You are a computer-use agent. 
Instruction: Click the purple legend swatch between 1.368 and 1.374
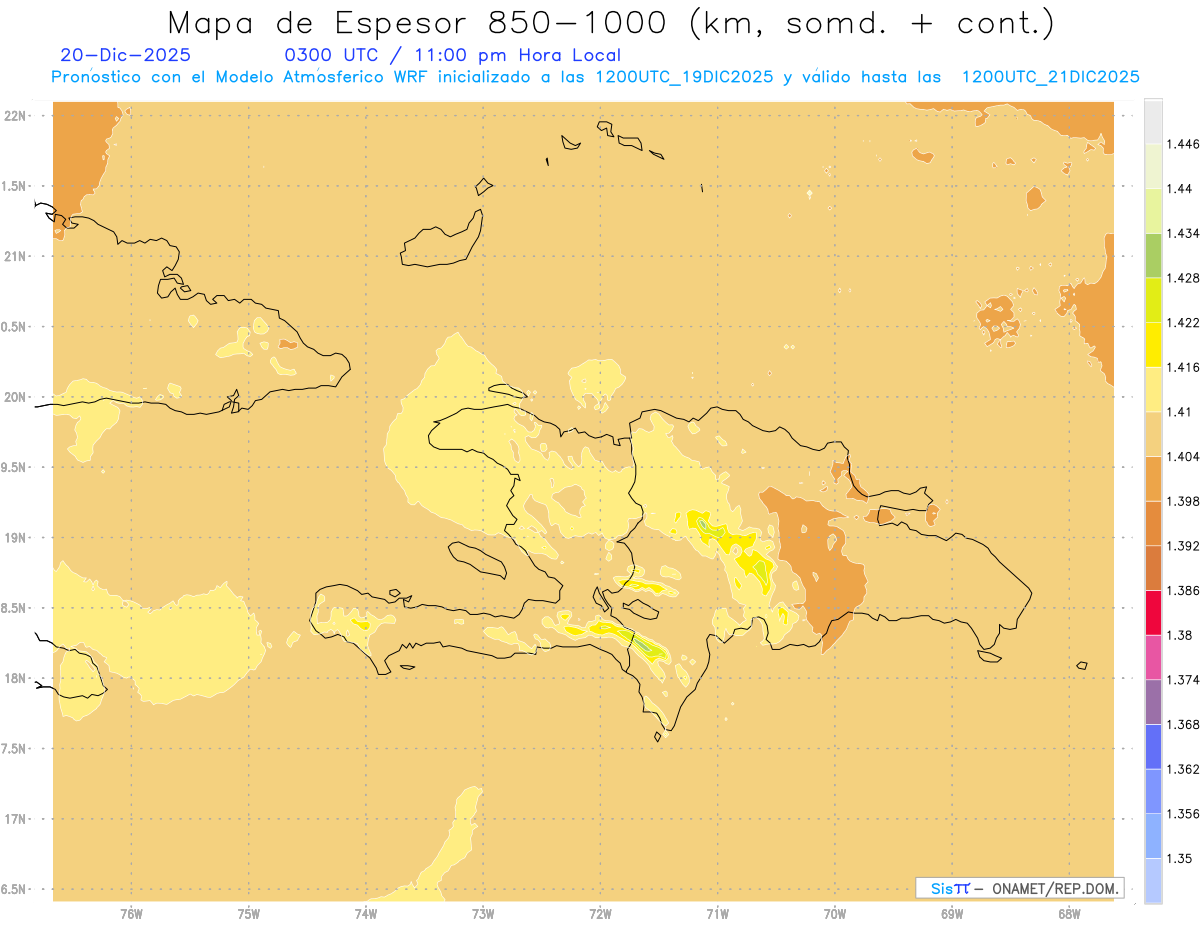(1153, 701)
